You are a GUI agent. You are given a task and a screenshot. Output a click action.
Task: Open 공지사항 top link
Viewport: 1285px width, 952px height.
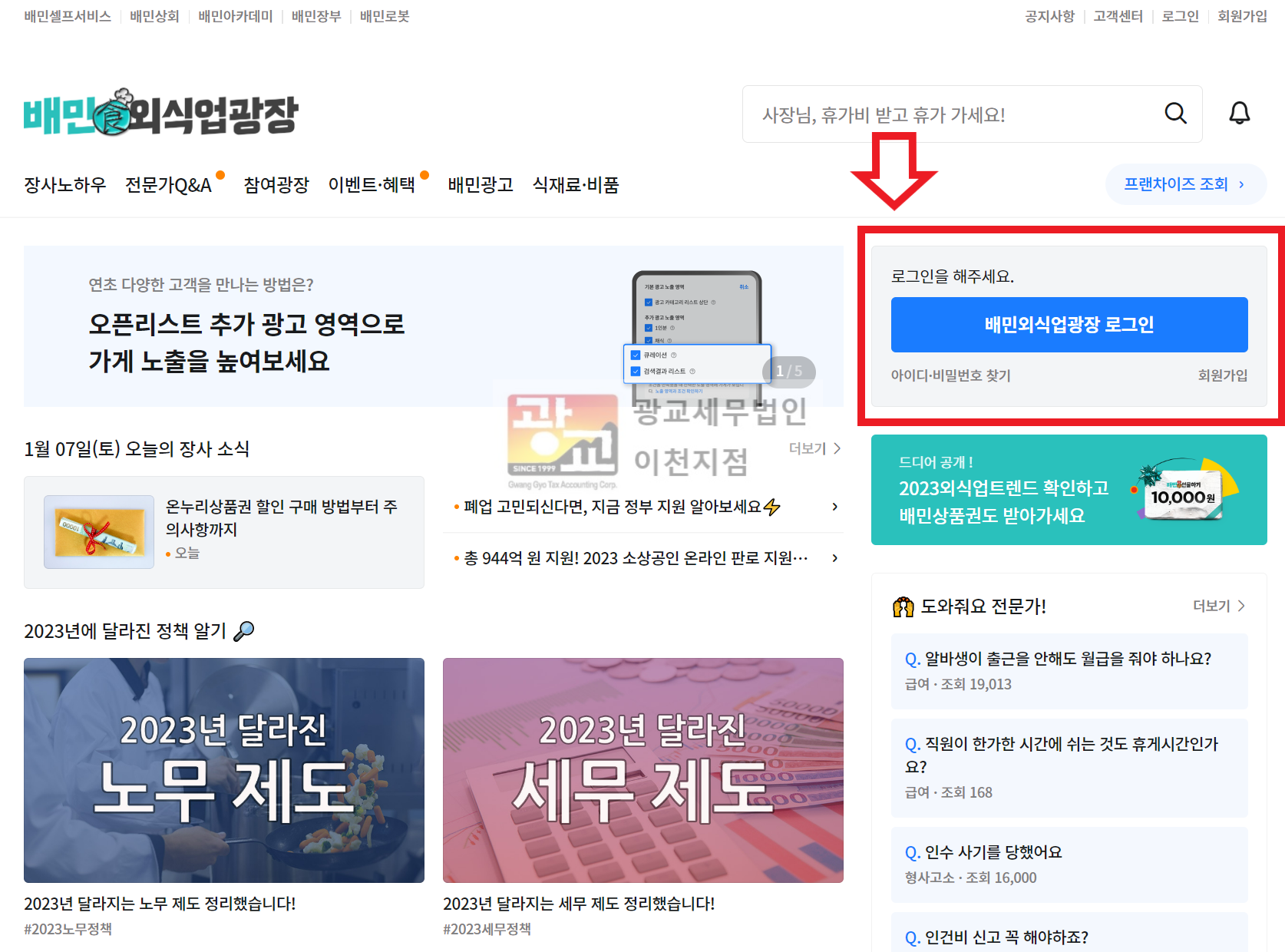[x=1049, y=16]
